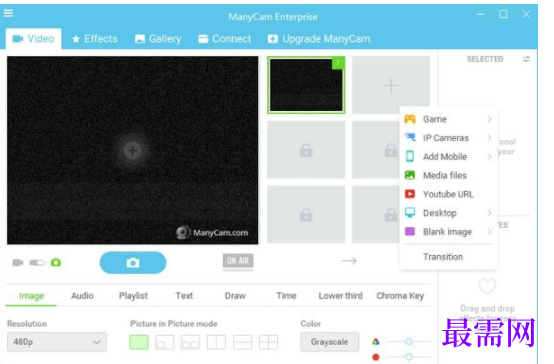Click the Grayscale button
Viewport: 554px width, 364px height.
coord(330,342)
